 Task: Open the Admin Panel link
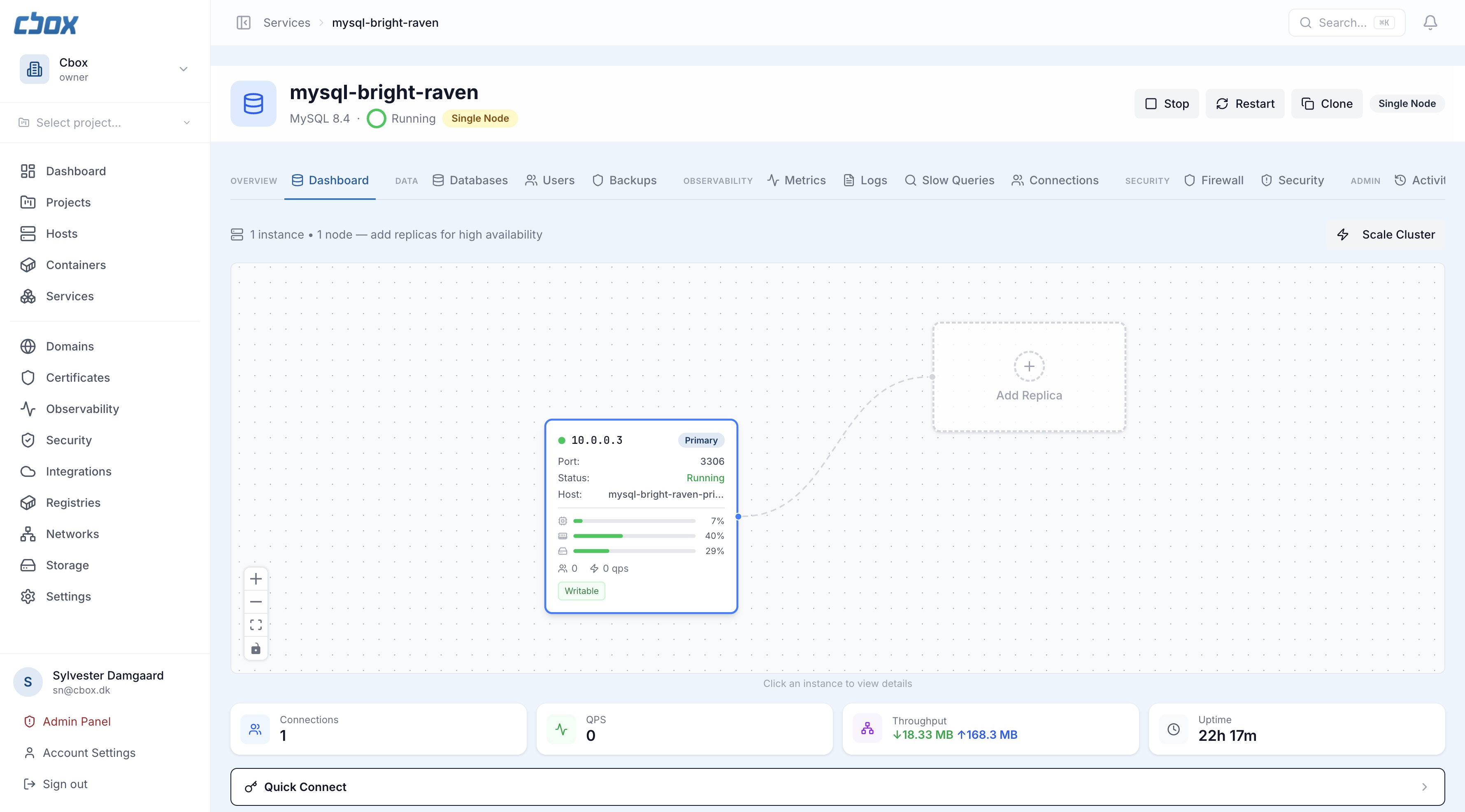tap(76, 722)
